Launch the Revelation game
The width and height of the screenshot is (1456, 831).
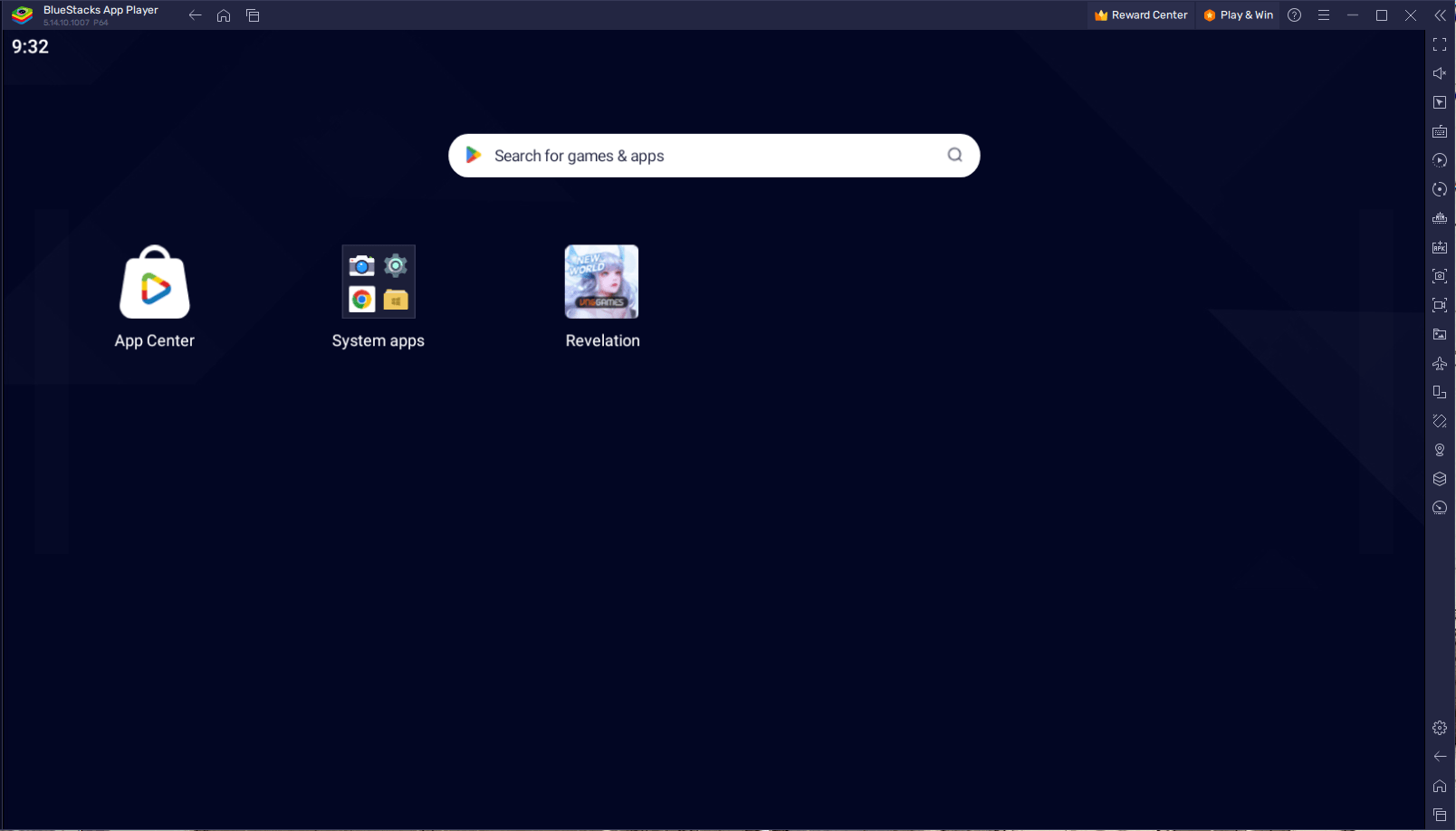602,282
